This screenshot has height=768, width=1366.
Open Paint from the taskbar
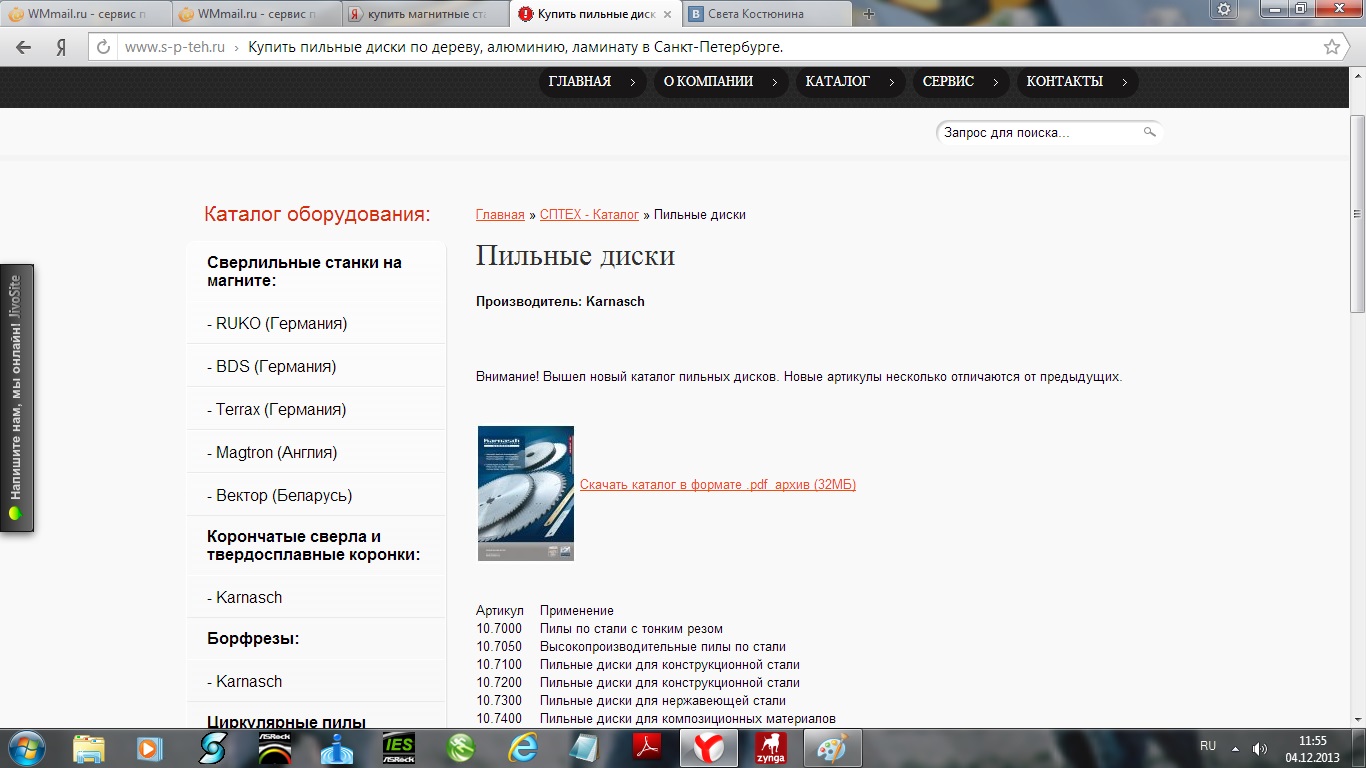point(833,748)
